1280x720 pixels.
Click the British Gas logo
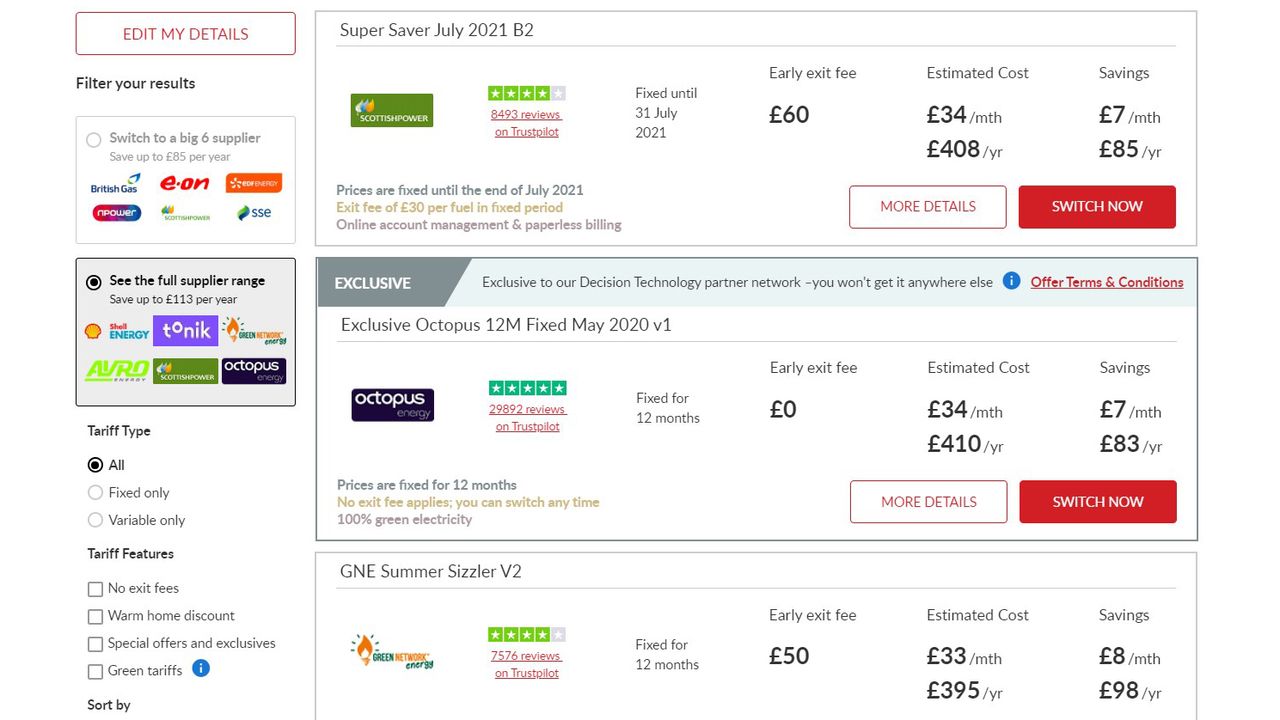click(x=115, y=183)
